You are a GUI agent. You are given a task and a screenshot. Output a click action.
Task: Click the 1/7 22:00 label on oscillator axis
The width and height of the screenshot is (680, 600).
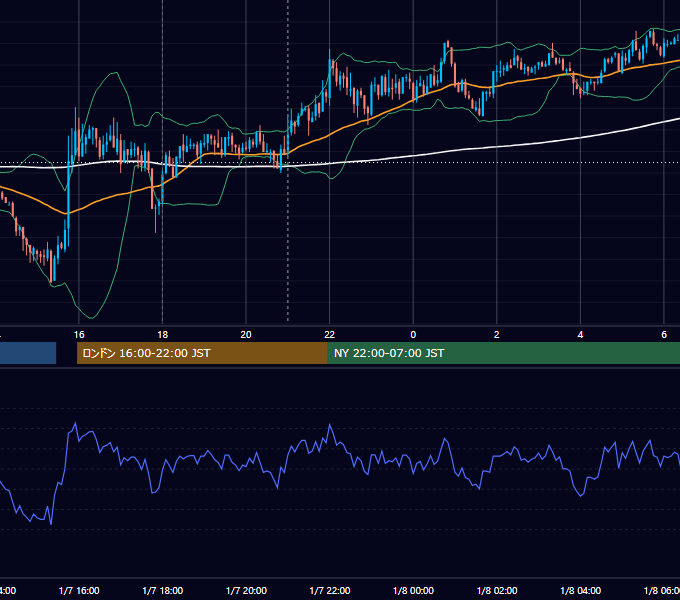coord(330,591)
